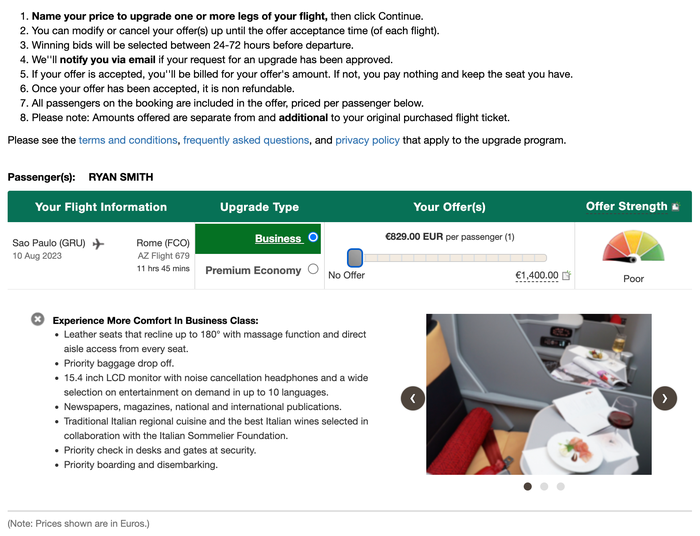Click the Business upgrade type label
The height and width of the screenshot is (536, 700).
[279, 239]
